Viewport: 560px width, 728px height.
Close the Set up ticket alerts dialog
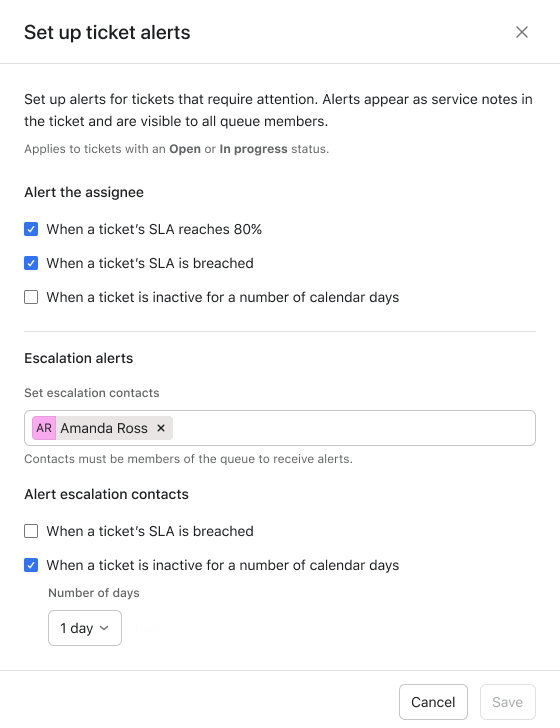[x=522, y=32]
